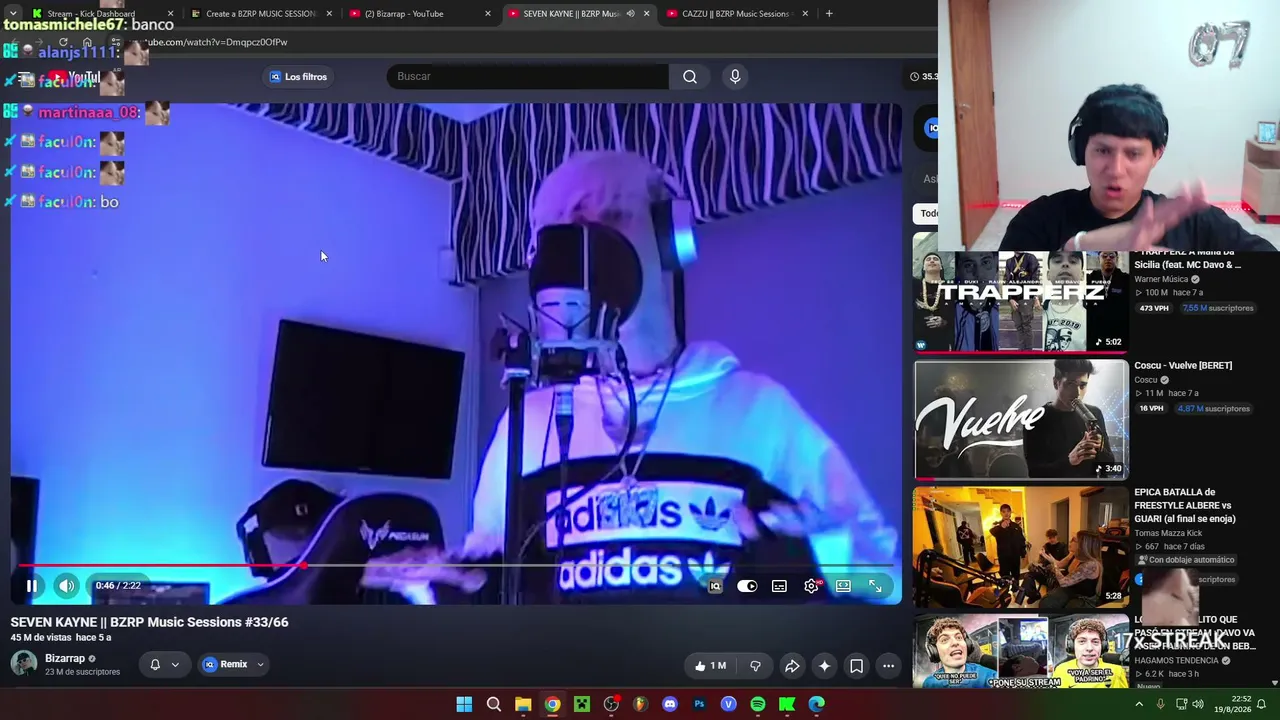Open Kick app from taskbar
The height and width of the screenshot is (720, 1280).
click(x=787, y=704)
